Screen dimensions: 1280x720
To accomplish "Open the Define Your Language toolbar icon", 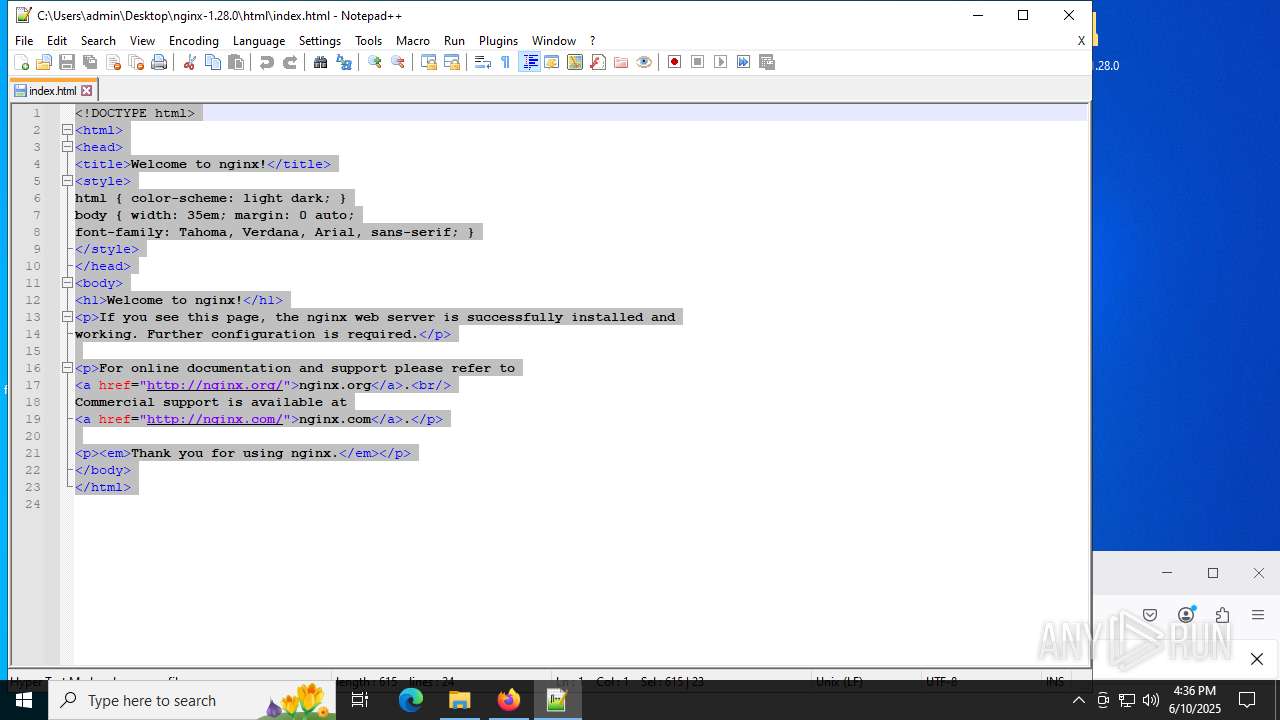I will pyautogui.click(x=551, y=62).
